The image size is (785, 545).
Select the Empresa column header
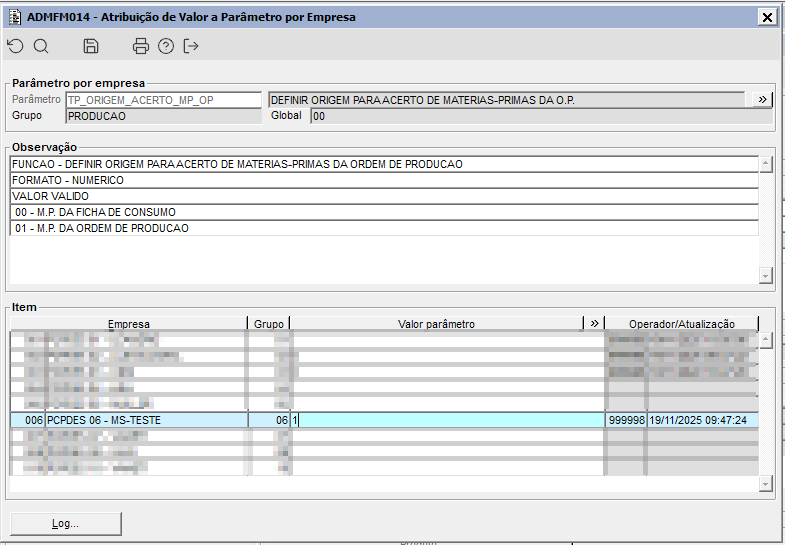(129, 324)
